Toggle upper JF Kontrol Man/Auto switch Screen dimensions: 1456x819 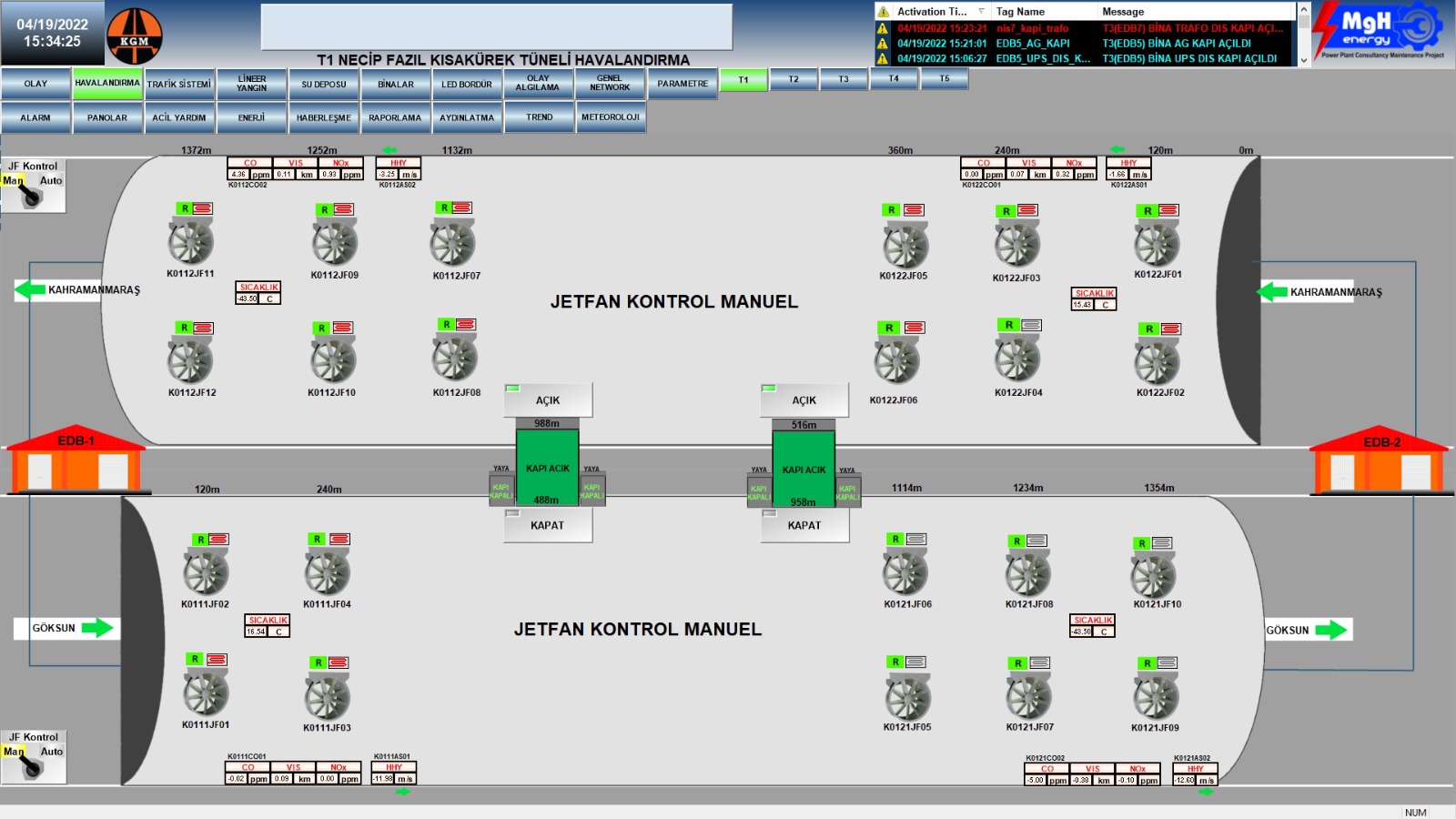tap(32, 193)
